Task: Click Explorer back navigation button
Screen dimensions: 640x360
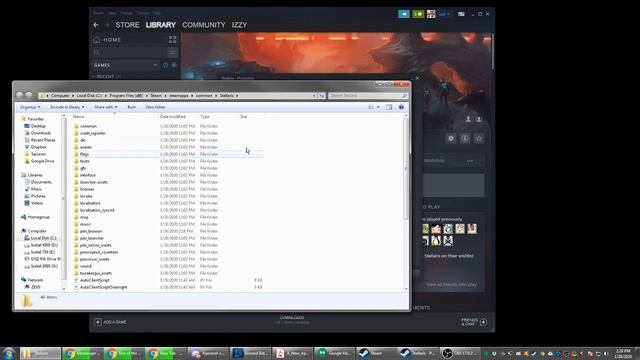Action: (x=20, y=95)
